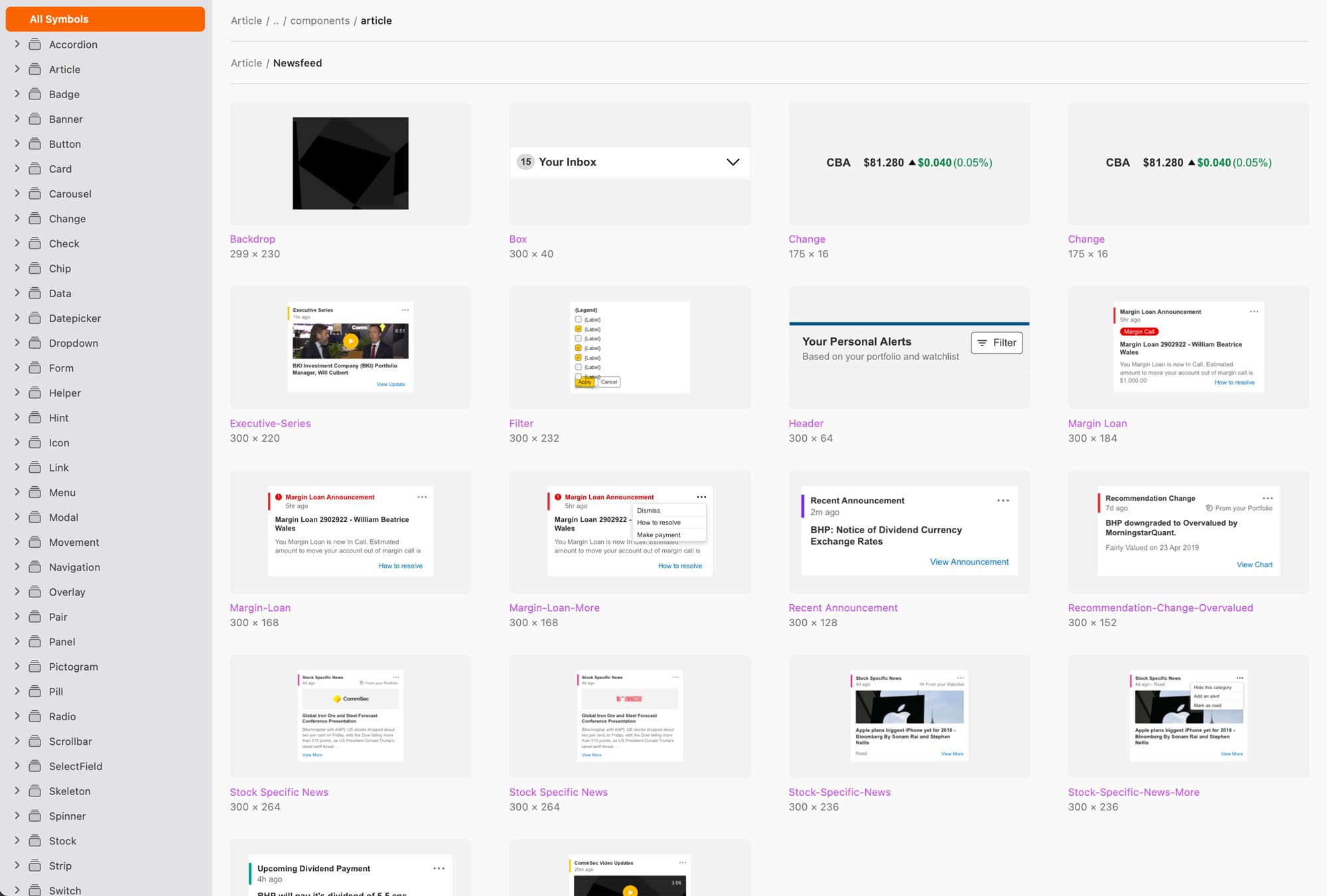Screen dimensions: 1327x896
Task: Click the Hint group stack icon
Action: [x=35, y=417]
